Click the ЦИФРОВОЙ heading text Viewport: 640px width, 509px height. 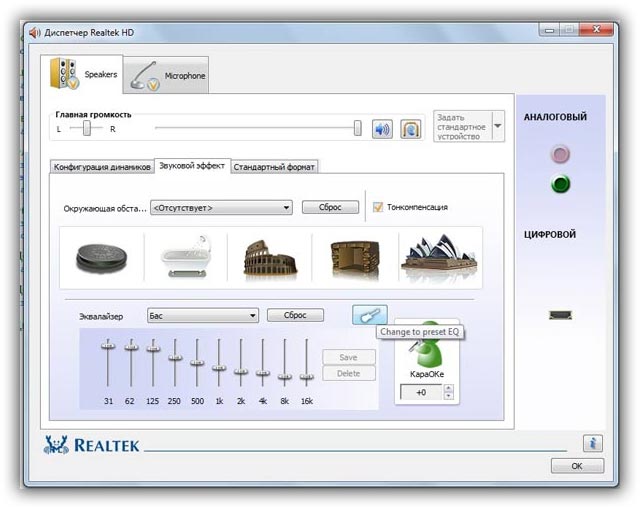pyautogui.click(x=550, y=234)
